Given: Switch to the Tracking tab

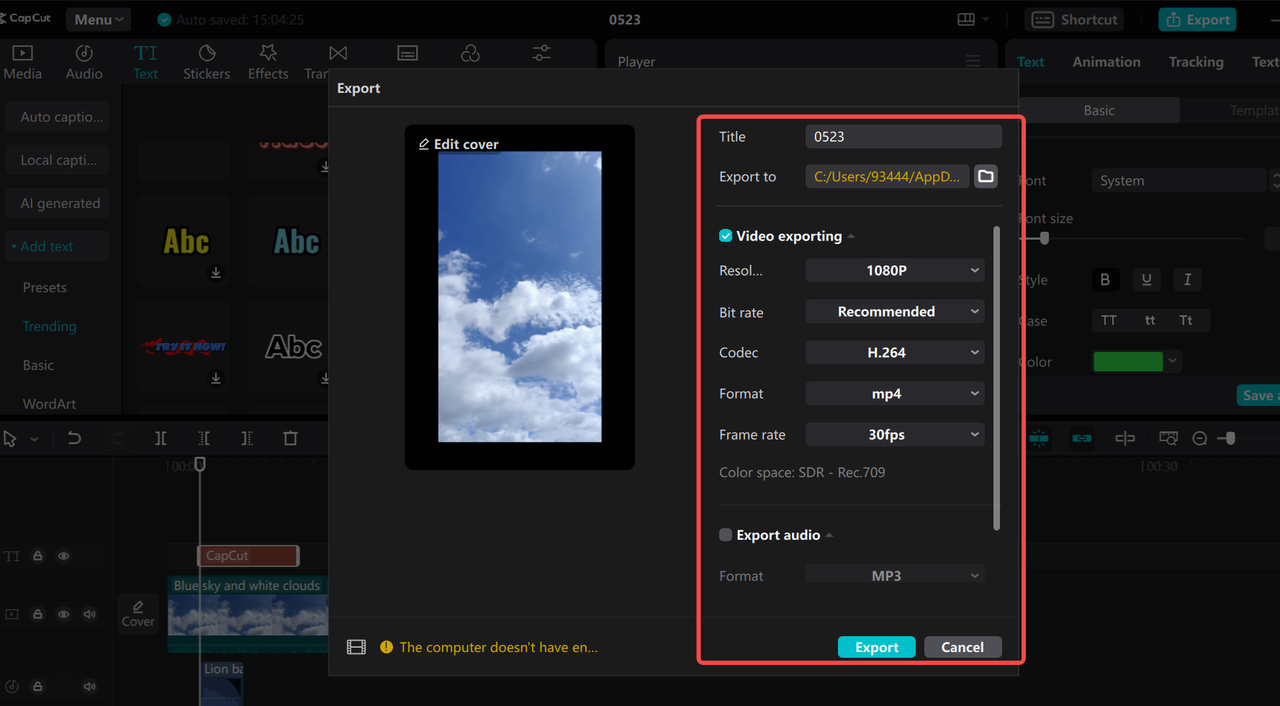Looking at the screenshot, I should pyautogui.click(x=1196, y=62).
